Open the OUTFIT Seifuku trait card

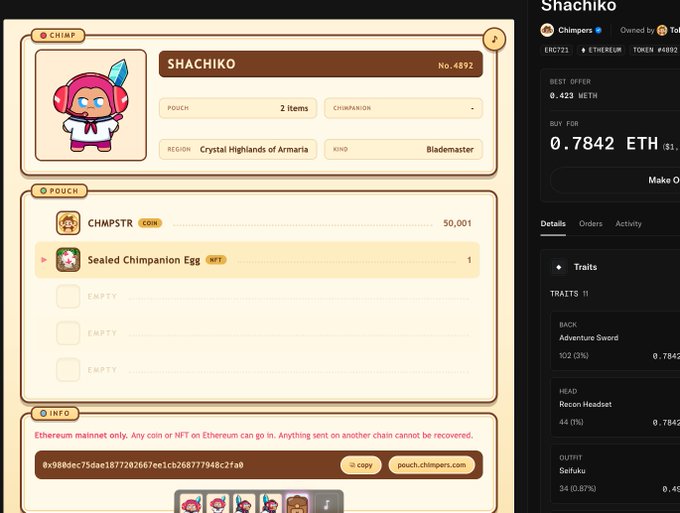(615, 474)
